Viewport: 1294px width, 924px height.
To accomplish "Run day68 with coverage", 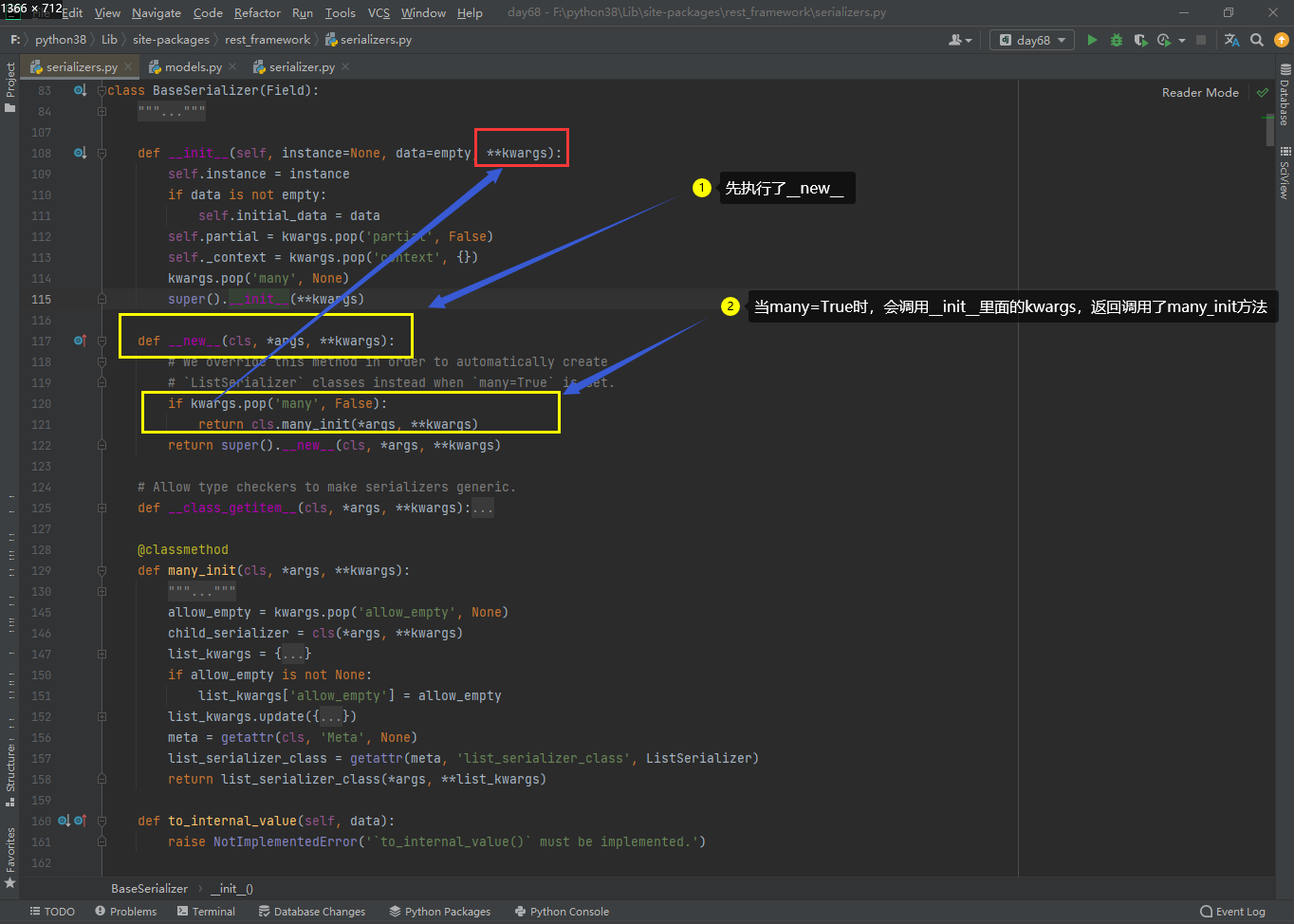I will [1140, 40].
